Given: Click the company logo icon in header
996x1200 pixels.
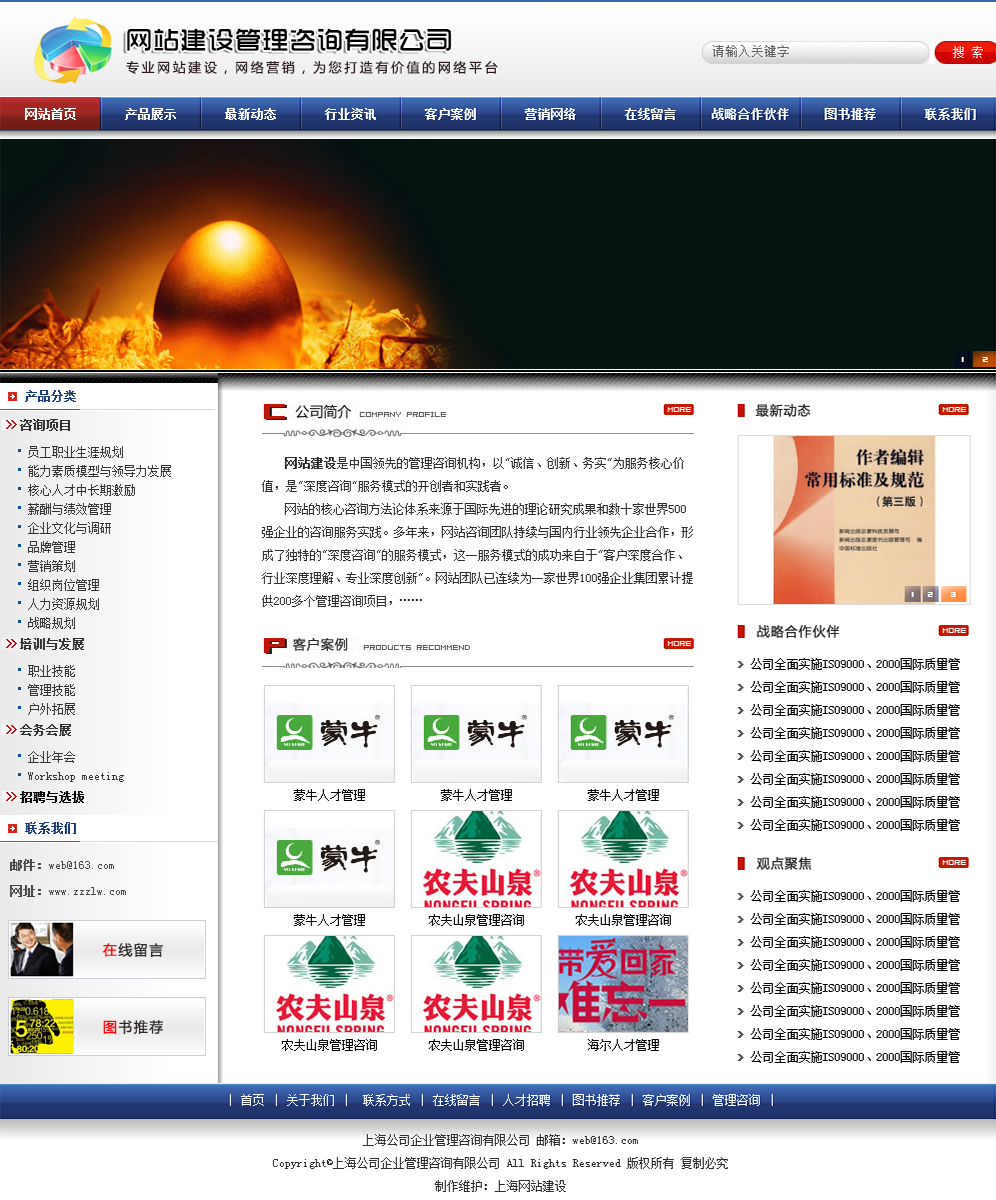Looking at the screenshot, I should (73, 51).
